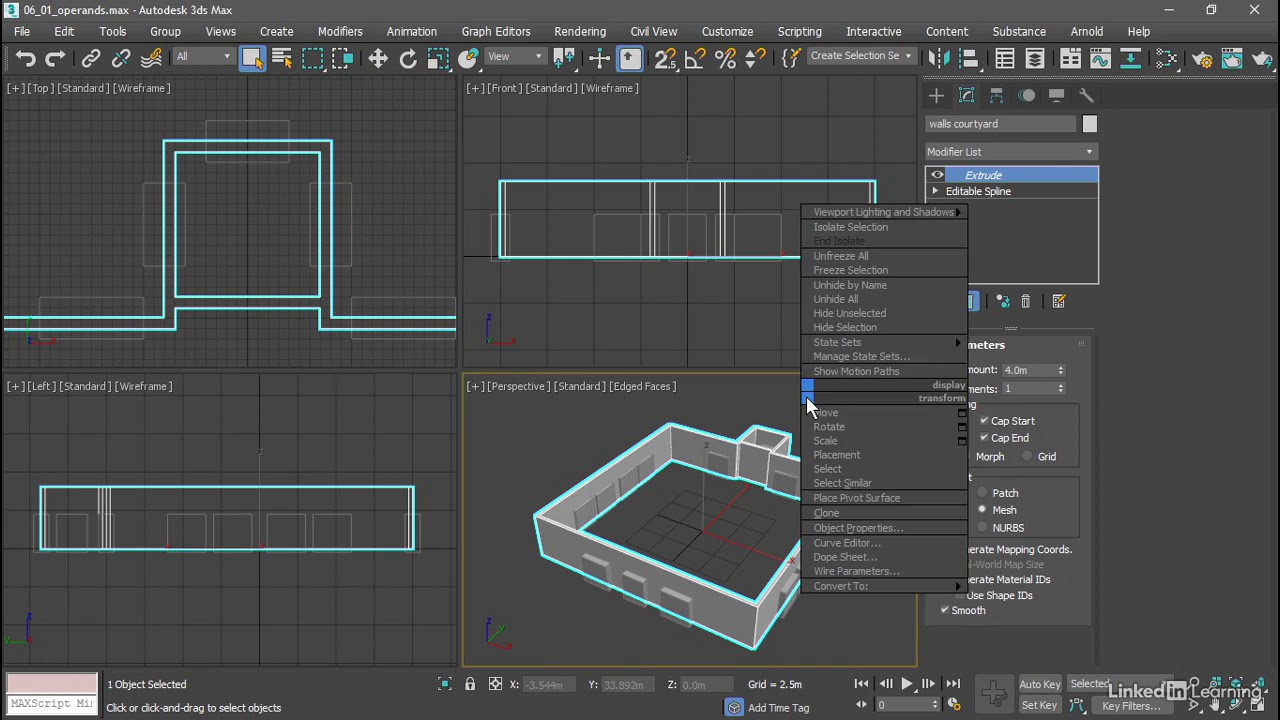Image resolution: width=1280 pixels, height=720 pixels.
Task: Toggle Extrude modifier visibility eye
Action: point(937,175)
